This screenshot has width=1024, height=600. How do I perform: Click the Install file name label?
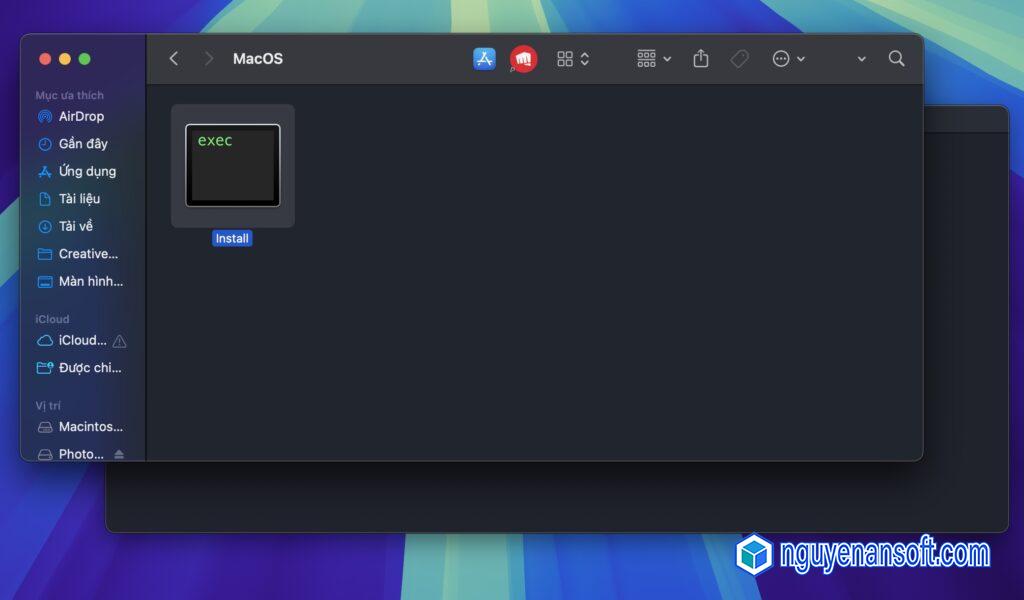click(x=232, y=239)
